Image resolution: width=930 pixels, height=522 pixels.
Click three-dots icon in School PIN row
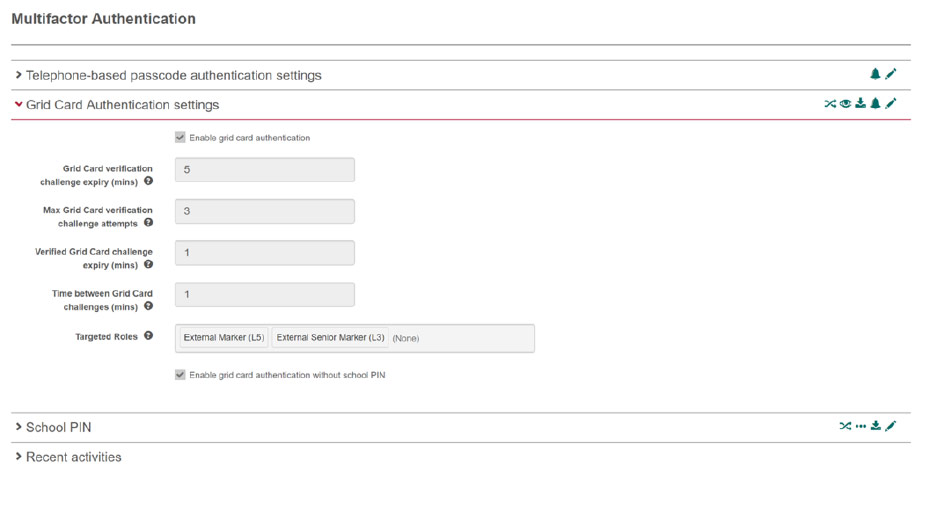[x=861, y=426]
